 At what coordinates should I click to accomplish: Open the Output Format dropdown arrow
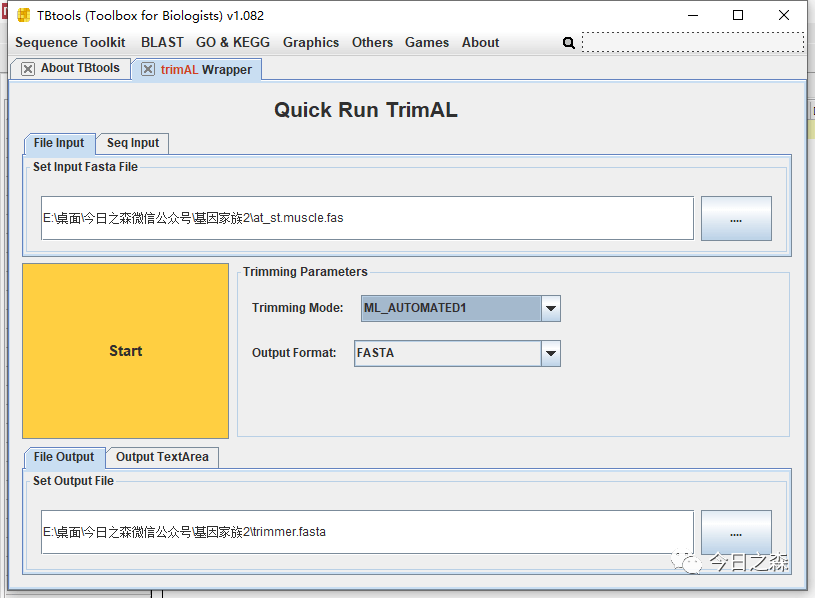(x=550, y=354)
